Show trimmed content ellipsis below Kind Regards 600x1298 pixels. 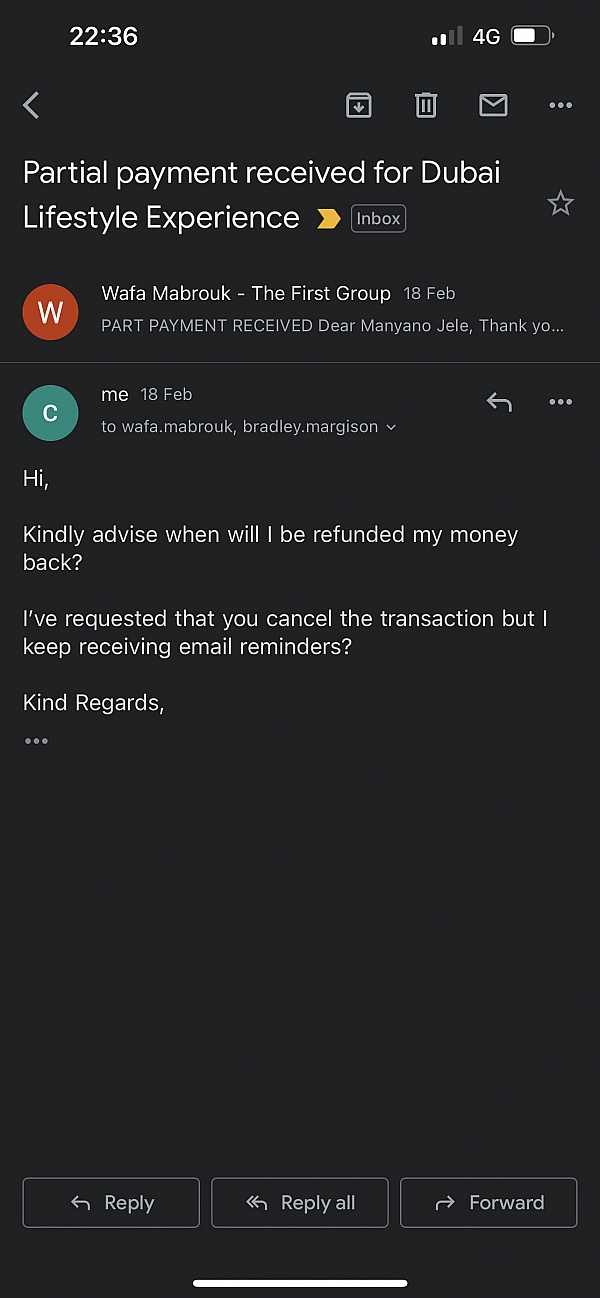click(x=37, y=741)
